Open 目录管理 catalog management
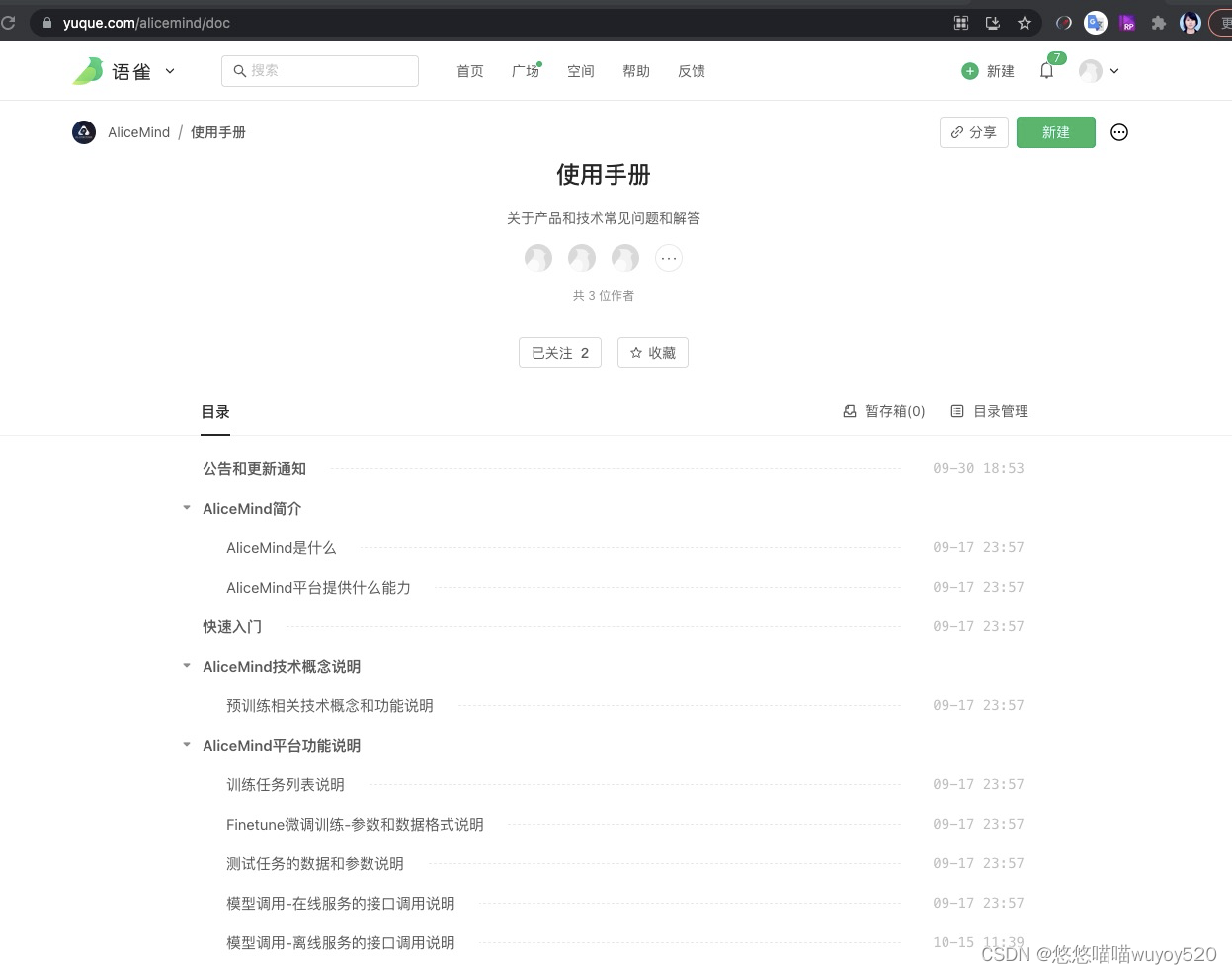 pos(990,411)
